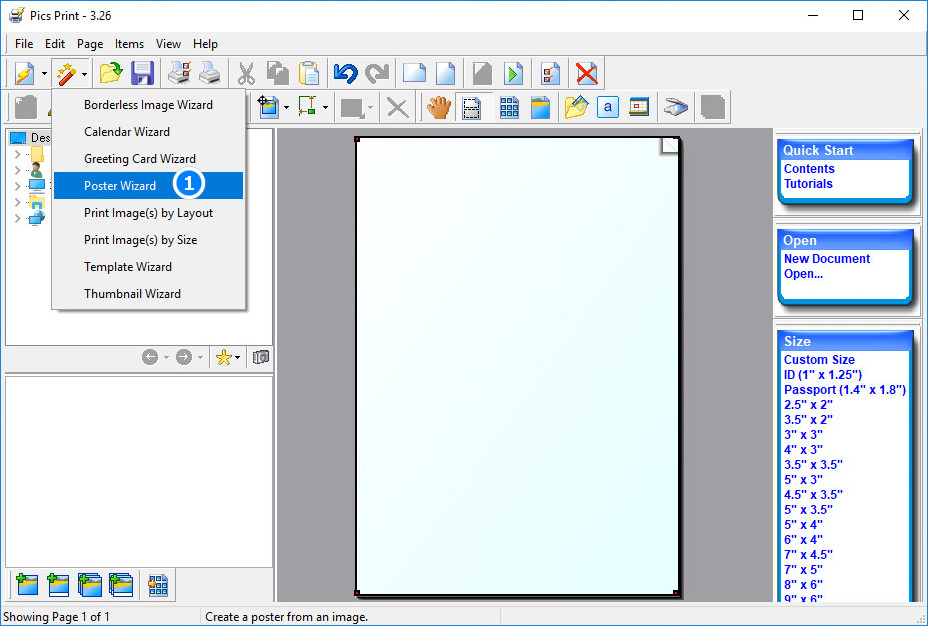The width and height of the screenshot is (928, 626).
Task: Open the Page menu
Action: (x=90, y=44)
